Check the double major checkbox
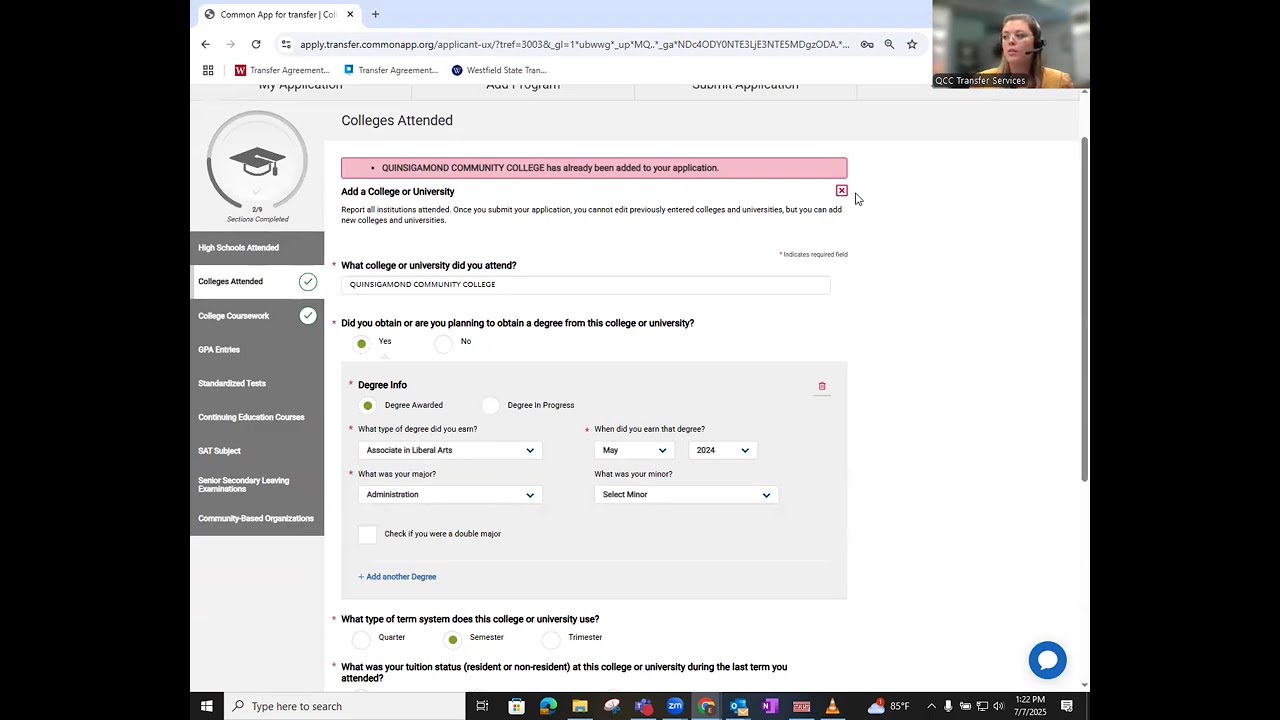Viewport: 1280px width, 720px height. pyautogui.click(x=368, y=534)
